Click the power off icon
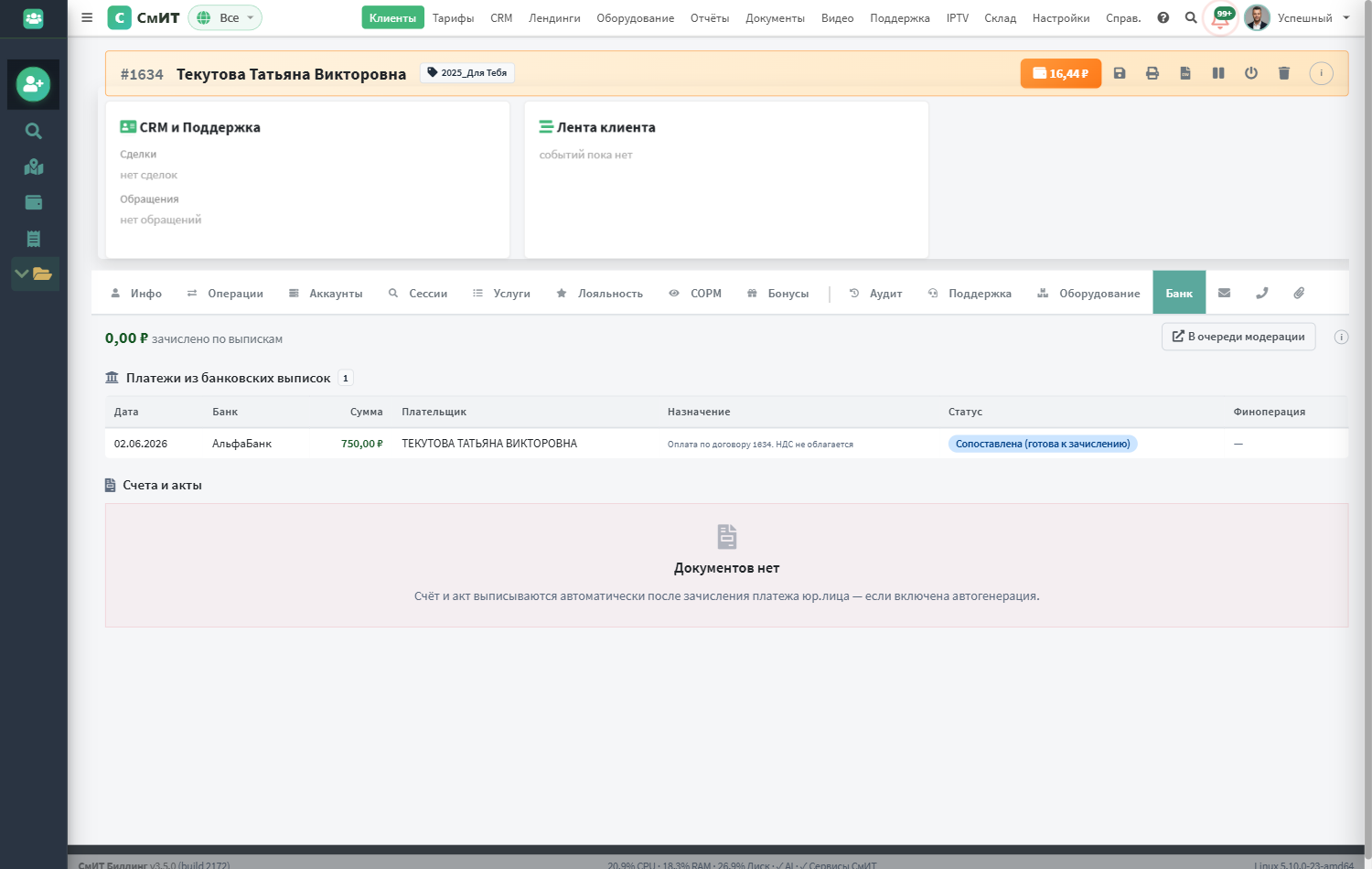Image resolution: width=1372 pixels, height=869 pixels. point(1251,73)
